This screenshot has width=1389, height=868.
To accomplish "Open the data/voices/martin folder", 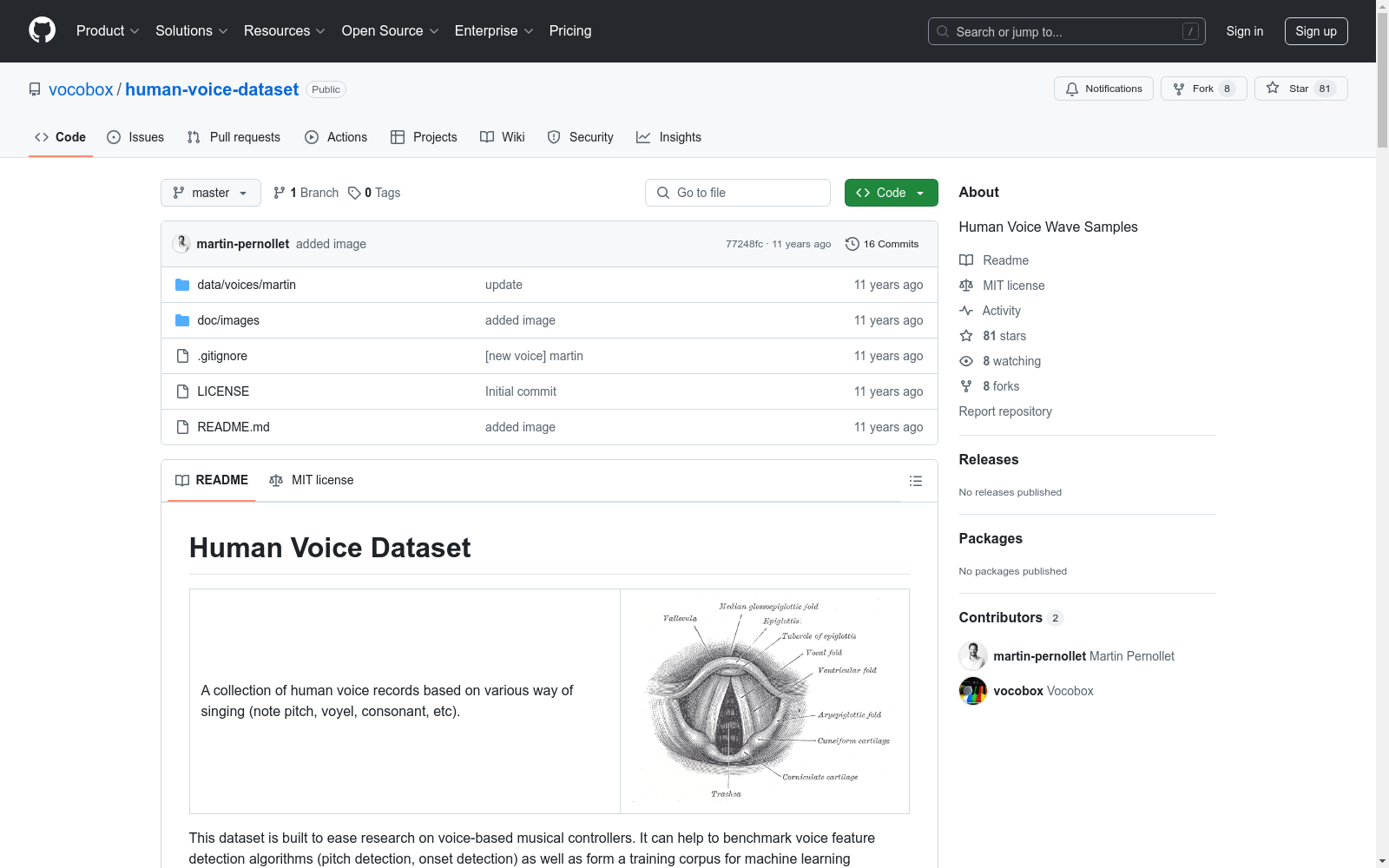I will (x=247, y=285).
